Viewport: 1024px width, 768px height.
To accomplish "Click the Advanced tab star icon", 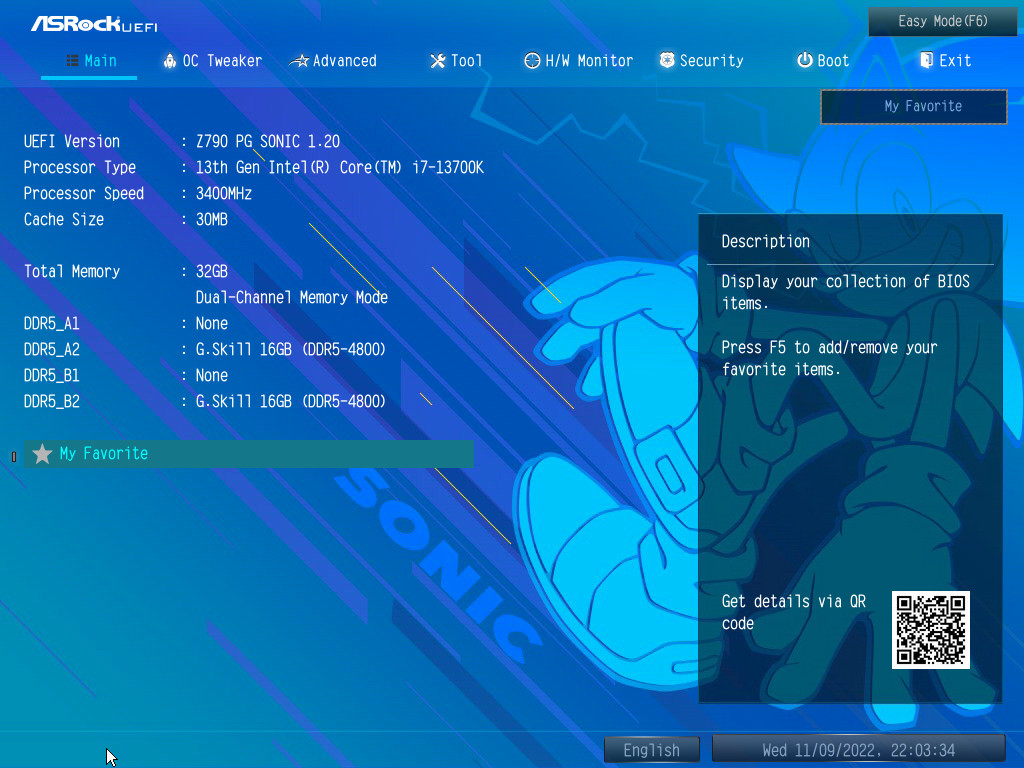I will 299,61.
